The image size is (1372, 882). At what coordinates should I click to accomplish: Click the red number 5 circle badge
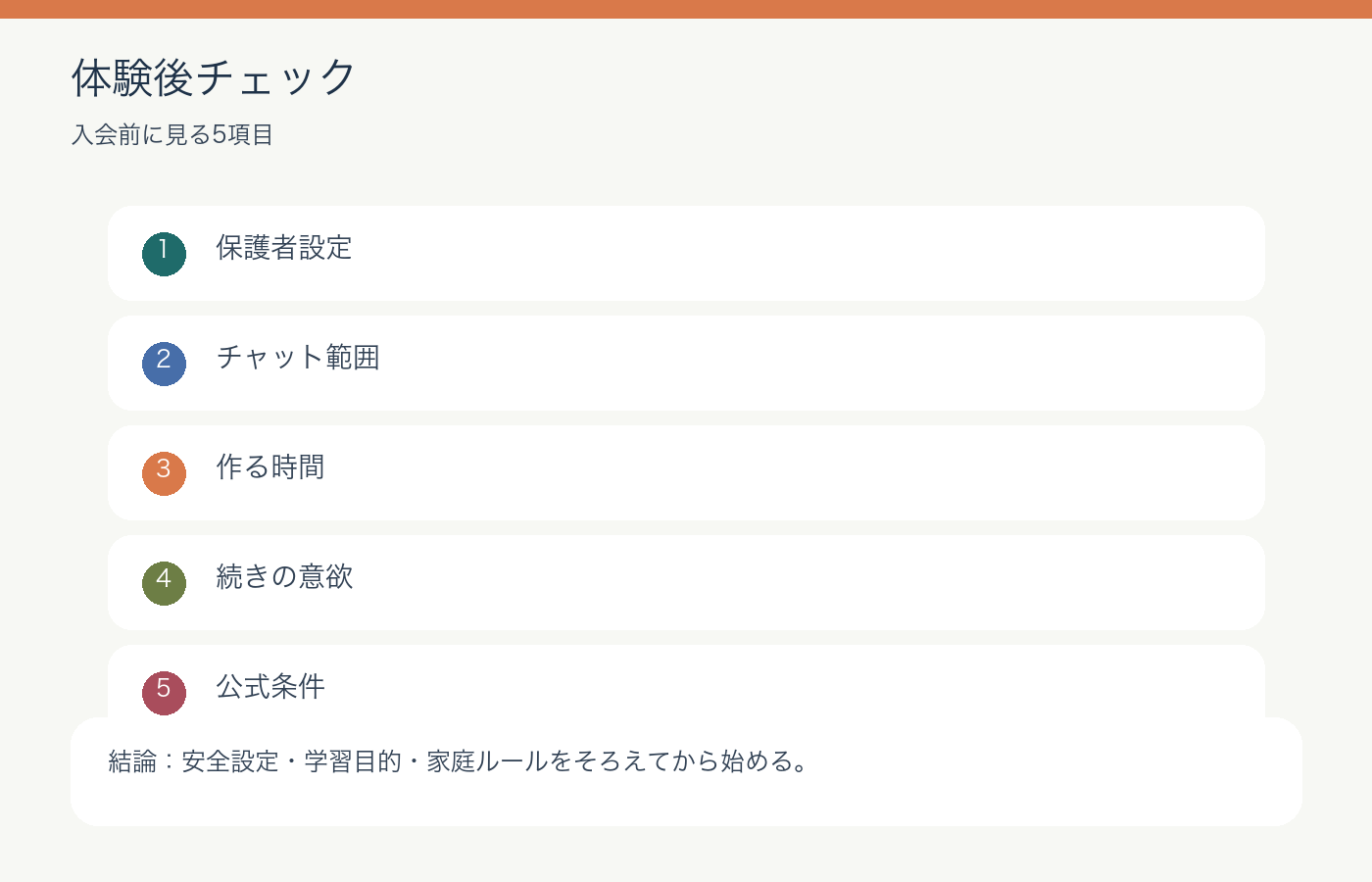coord(164,693)
